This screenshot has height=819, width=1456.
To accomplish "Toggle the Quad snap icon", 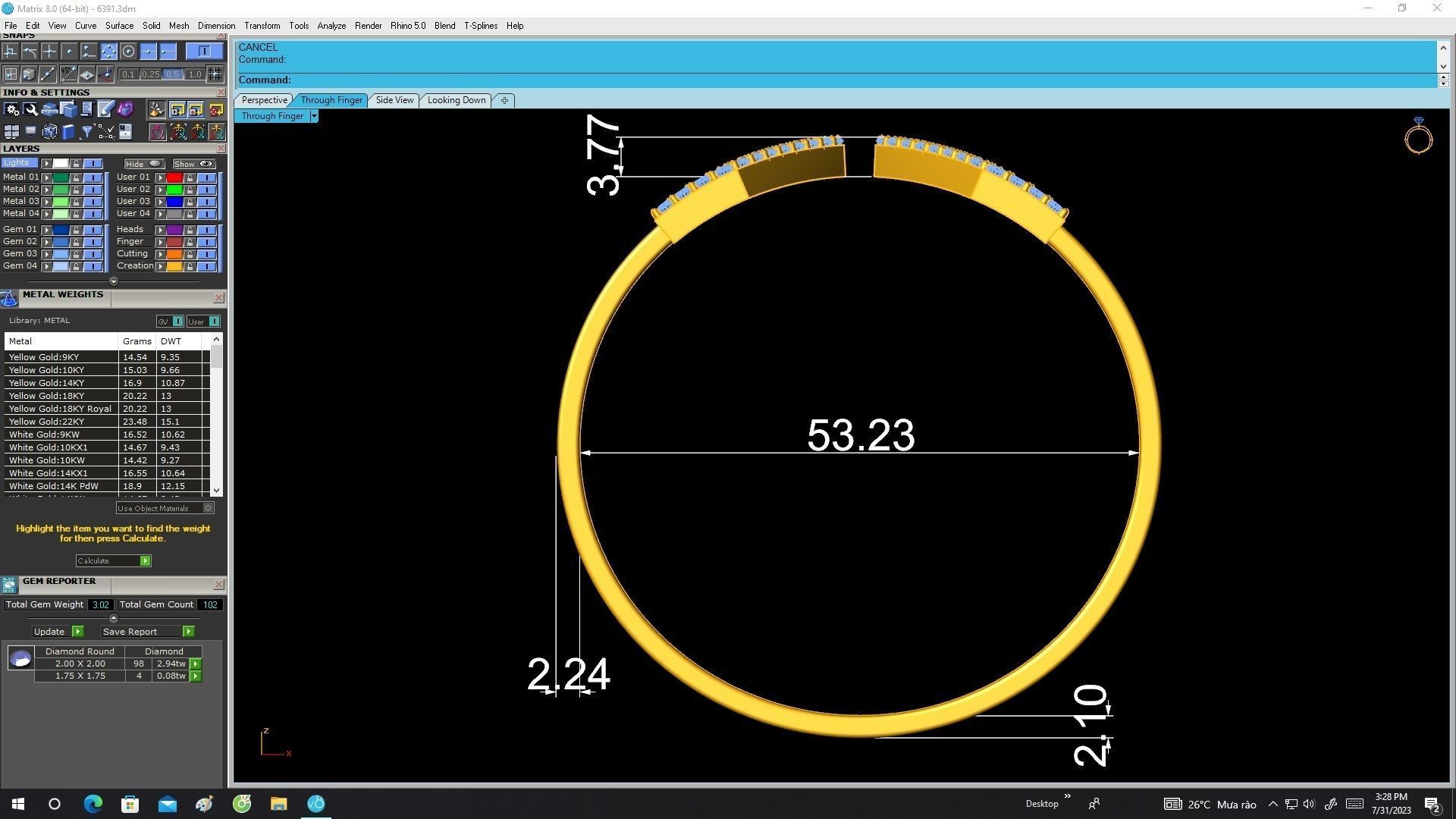I will [x=108, y=52].
